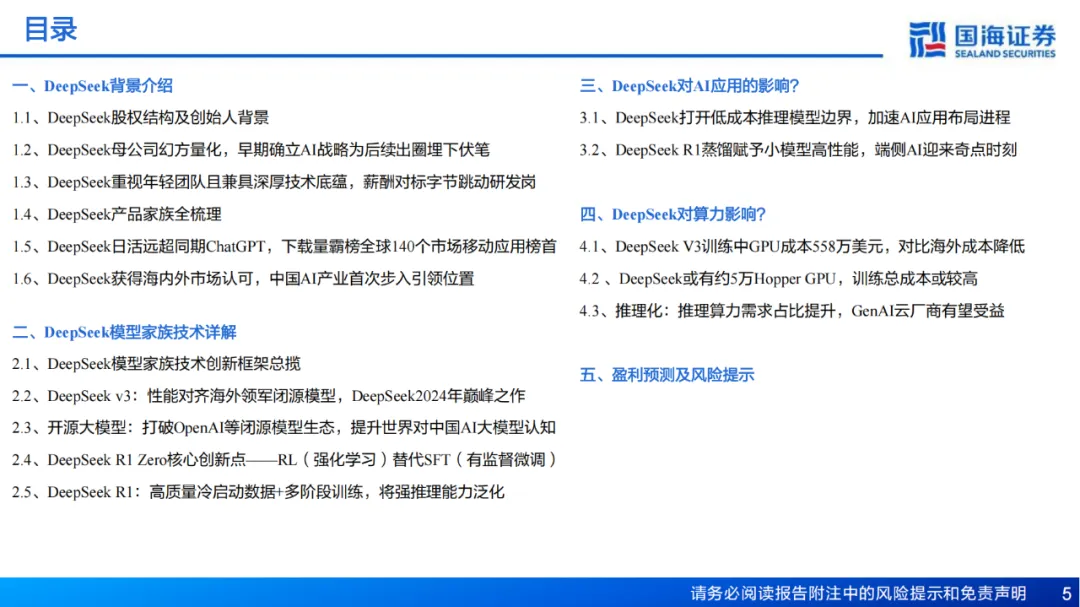1080x607 pixels.
Task: Select entry 4.2 about 5万Hopper GPU
Action: [778, 278]
